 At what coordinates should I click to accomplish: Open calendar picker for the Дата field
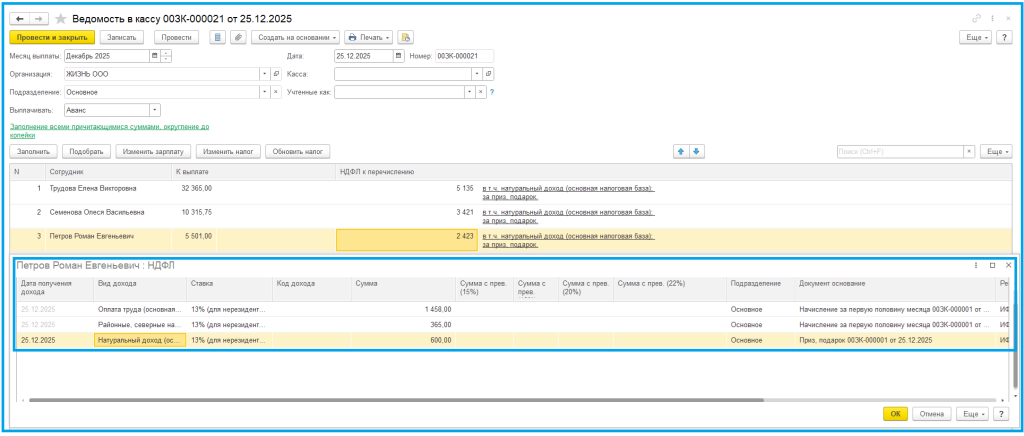[399, 56]
